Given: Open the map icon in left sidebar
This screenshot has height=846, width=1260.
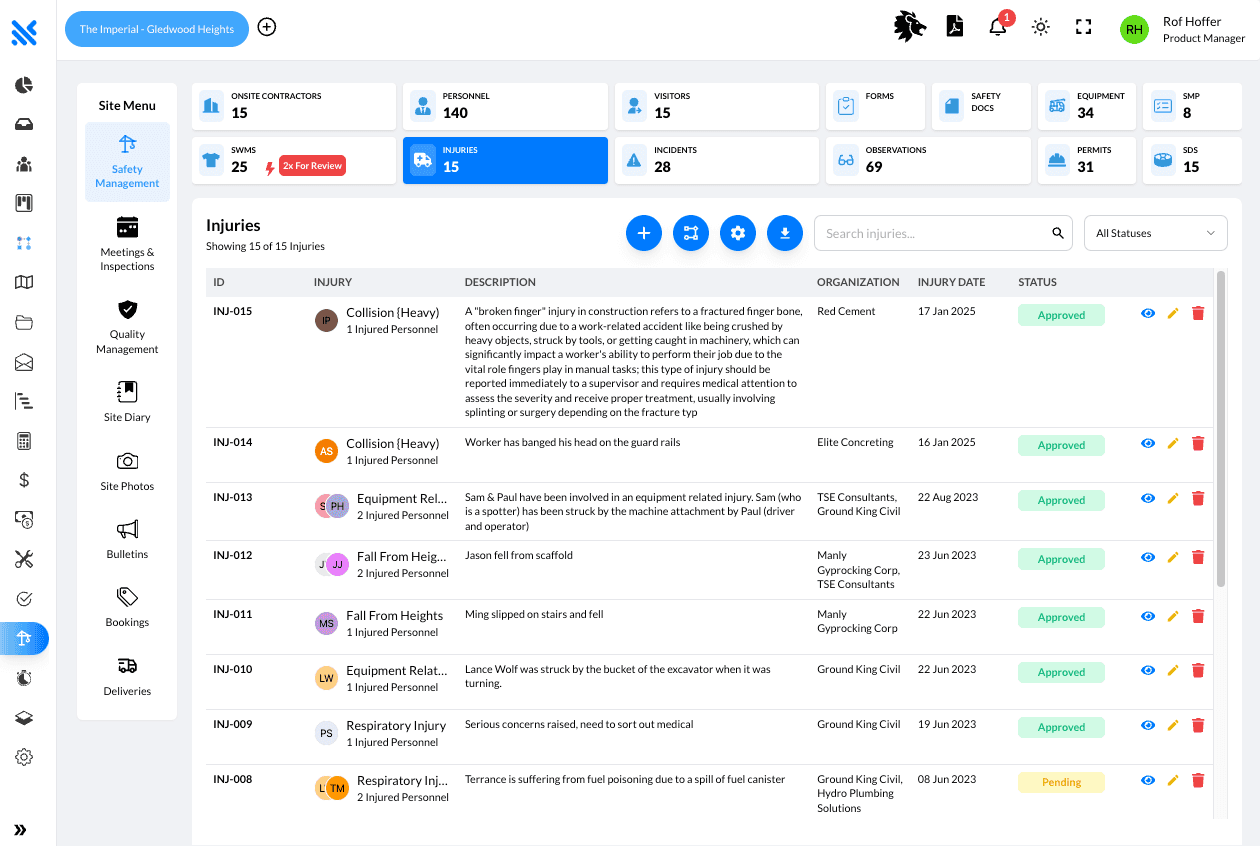Looking at the screenshot, I should [24, 282].
